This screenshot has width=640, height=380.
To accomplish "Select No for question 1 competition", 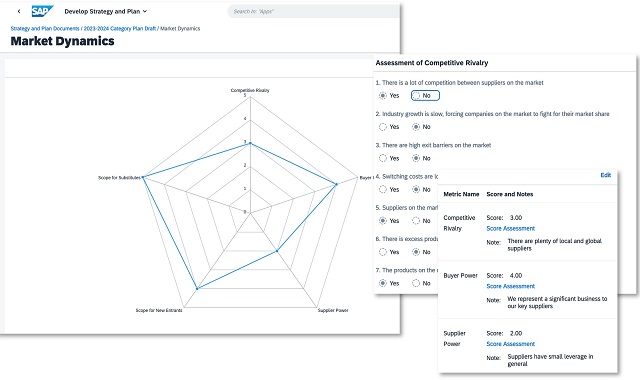I will pos(425,96).
